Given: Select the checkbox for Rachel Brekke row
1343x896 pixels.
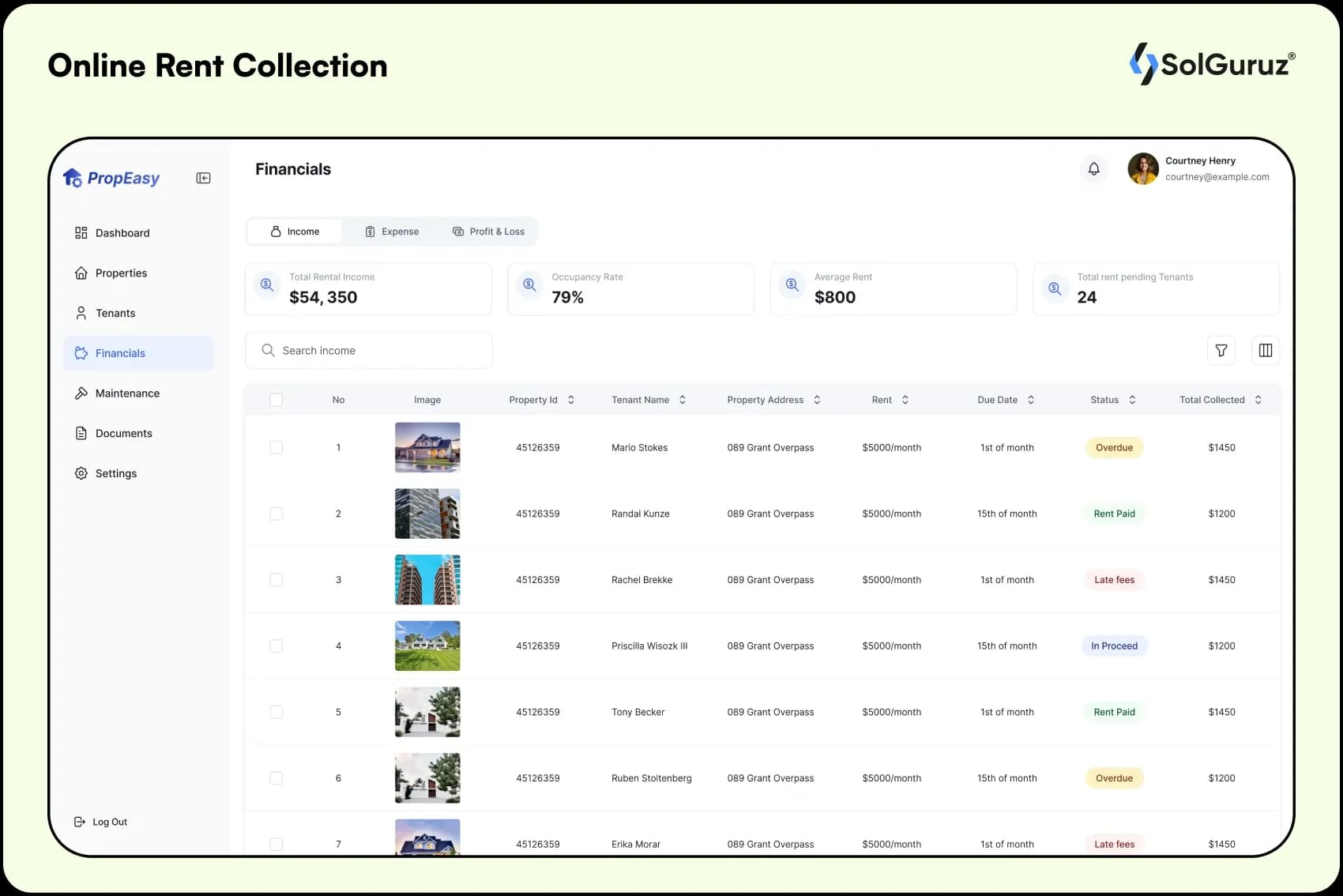Looking at the screenshot, I should tap(276, 580).
